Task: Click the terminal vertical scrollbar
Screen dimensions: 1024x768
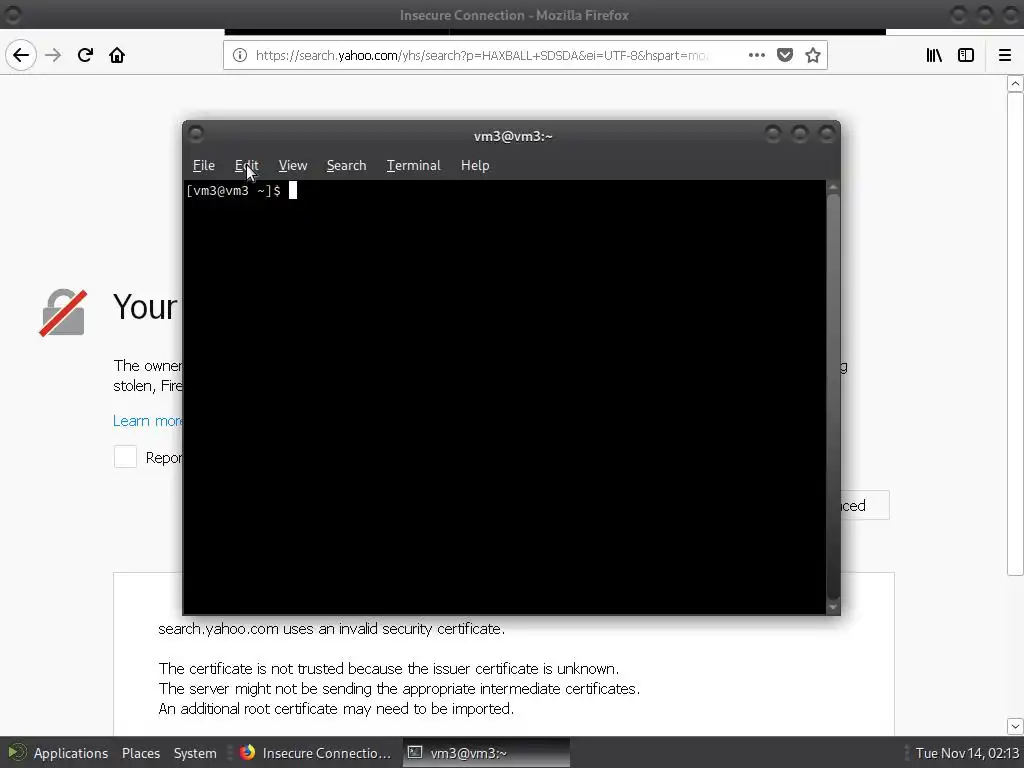Action: point(833,396)
